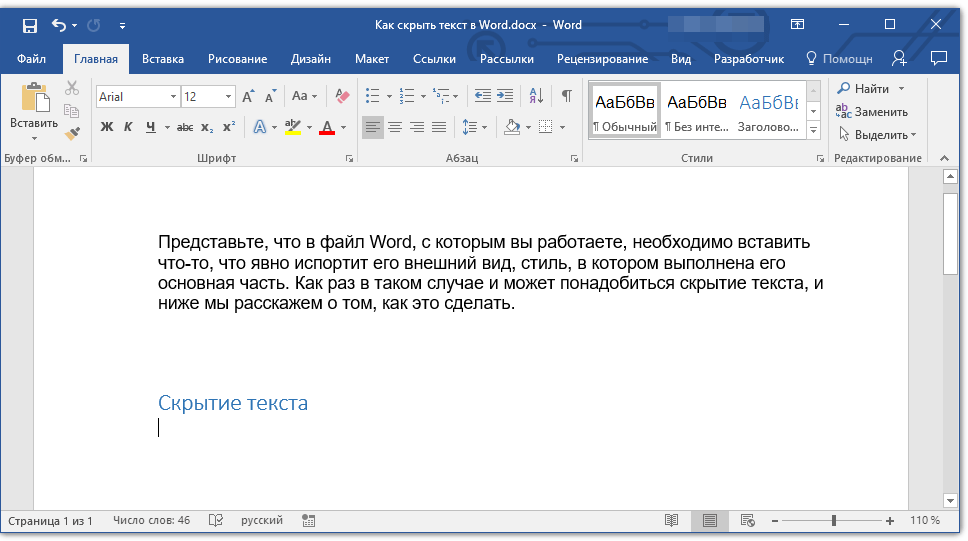Open the Arial font name dropdown

[x=173, y=97]
